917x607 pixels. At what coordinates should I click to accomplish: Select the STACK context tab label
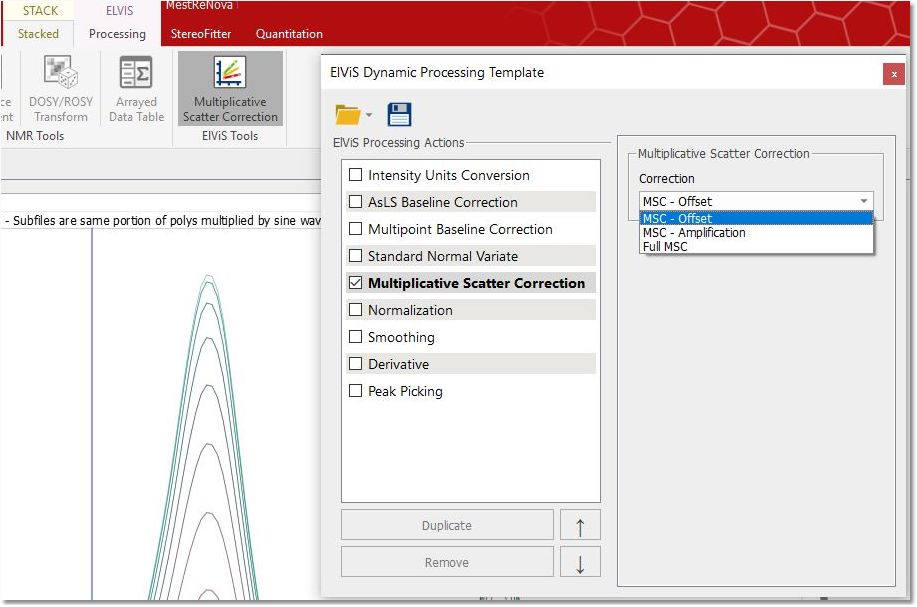click(40, 11)
